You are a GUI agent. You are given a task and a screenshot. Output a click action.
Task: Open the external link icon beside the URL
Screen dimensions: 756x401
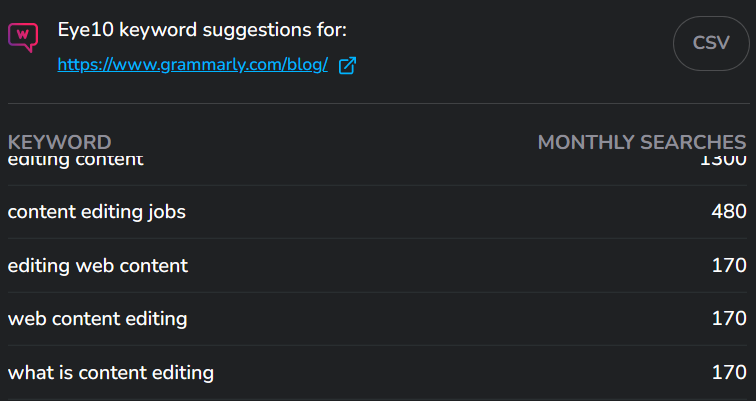click(x=347, y=65)
